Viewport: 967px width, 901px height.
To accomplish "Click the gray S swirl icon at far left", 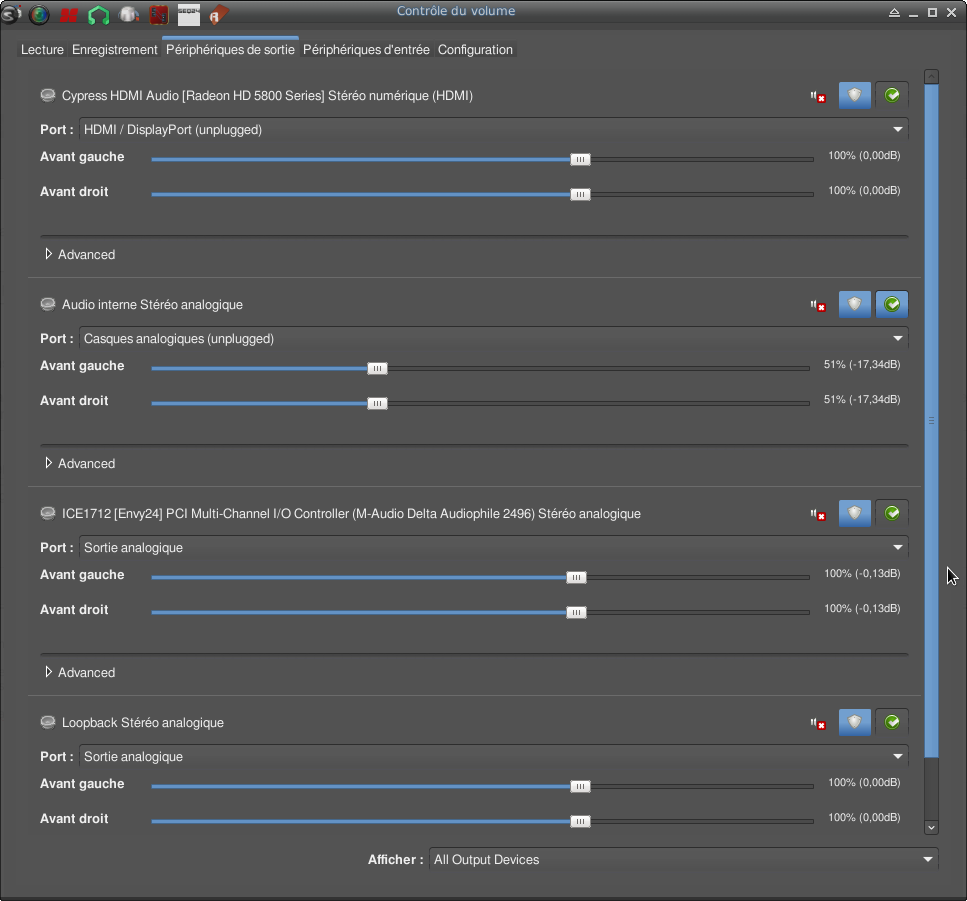I will pos(11,14).
